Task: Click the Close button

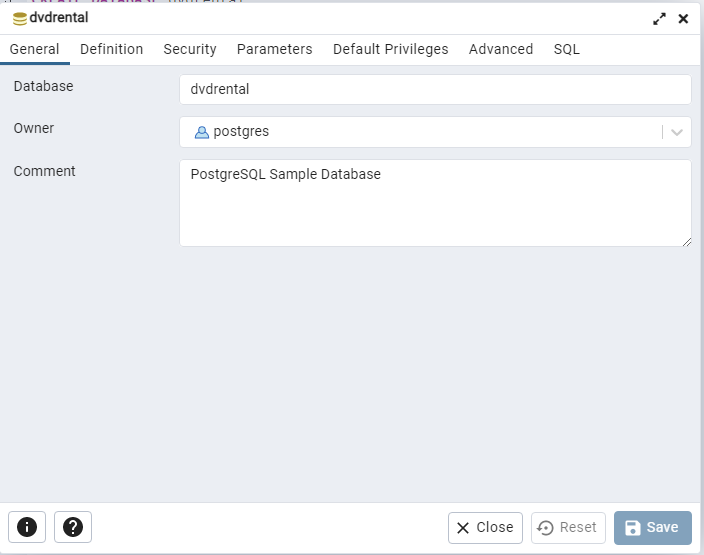Action: pyautogui.click(x=485, y=528)
